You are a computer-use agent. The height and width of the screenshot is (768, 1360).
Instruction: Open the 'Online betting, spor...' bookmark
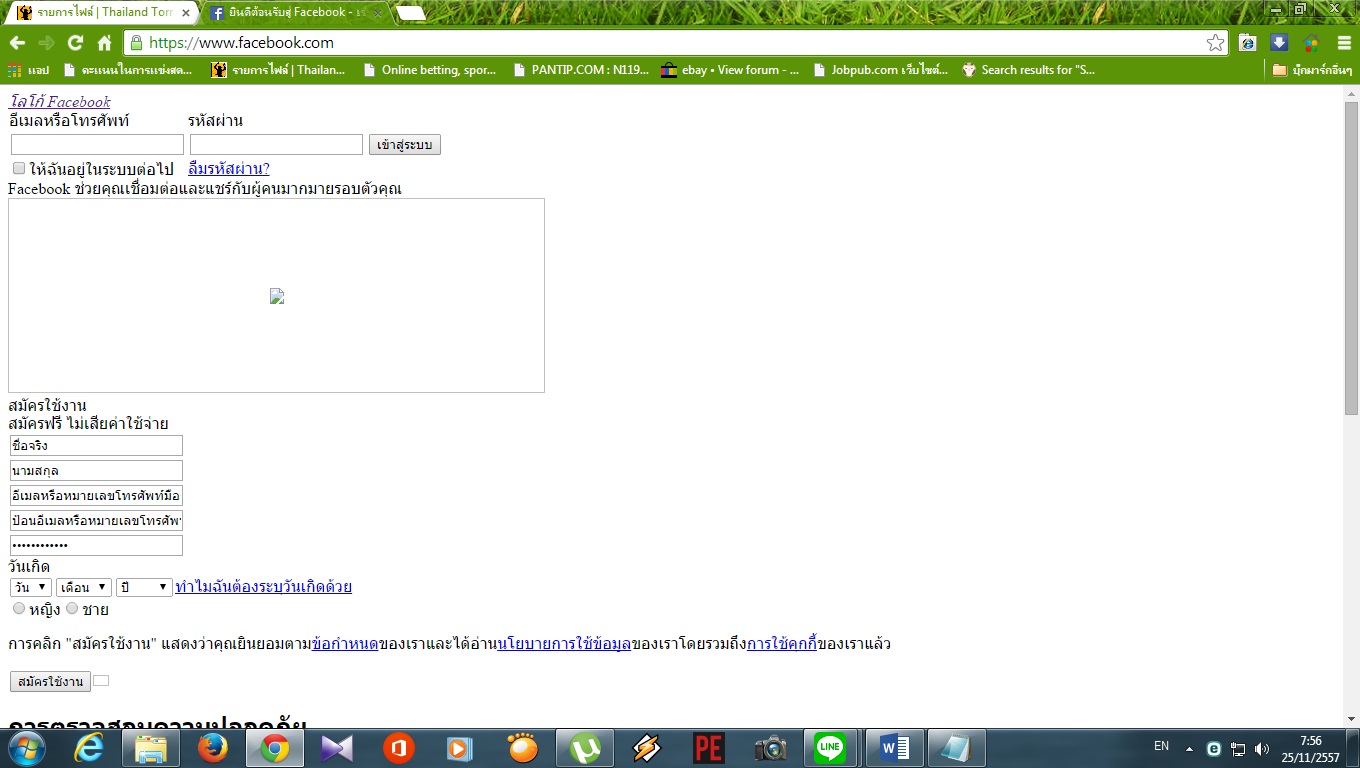click(429, 70)
